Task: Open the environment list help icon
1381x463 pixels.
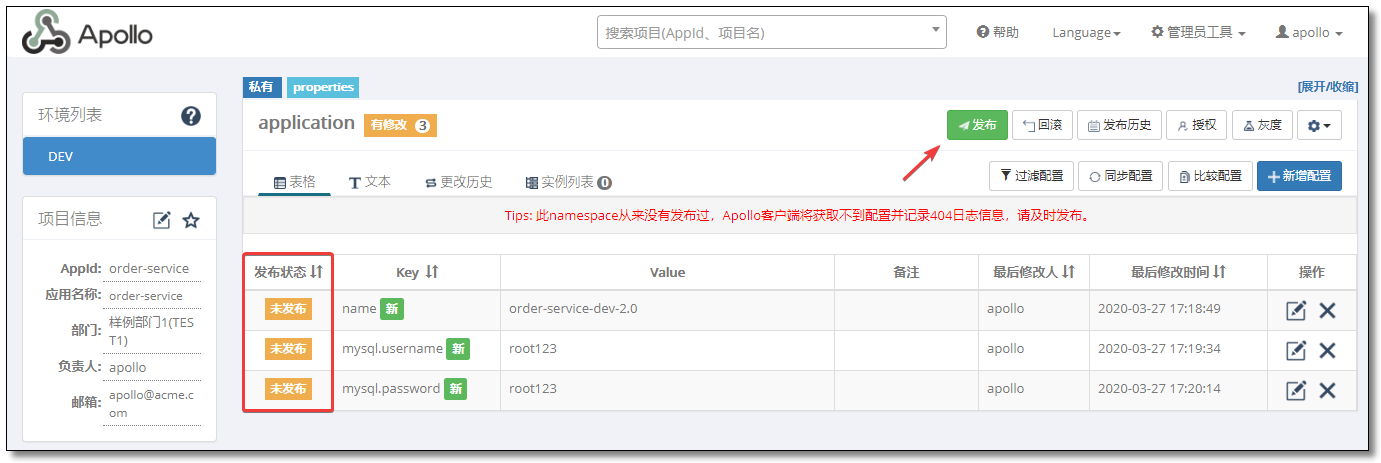Action: (191, 116)
